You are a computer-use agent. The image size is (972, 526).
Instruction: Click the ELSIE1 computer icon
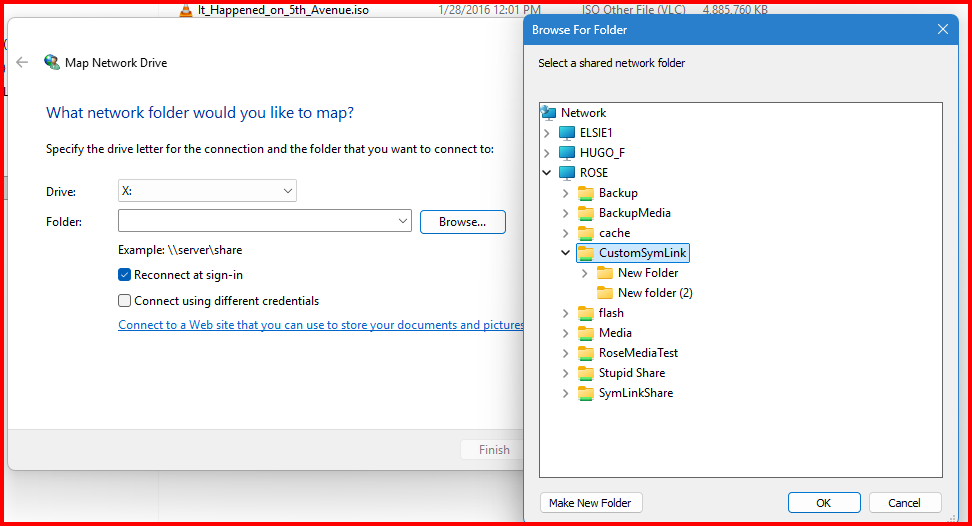tap(567, 133)
